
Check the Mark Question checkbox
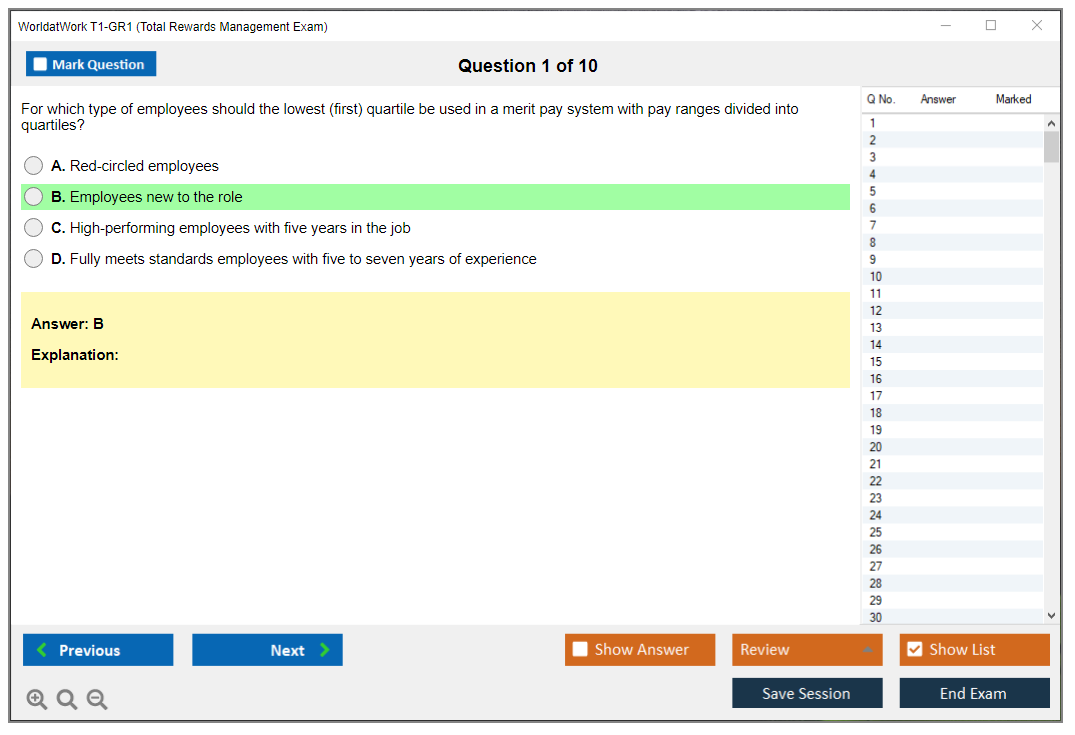(41, 65)
